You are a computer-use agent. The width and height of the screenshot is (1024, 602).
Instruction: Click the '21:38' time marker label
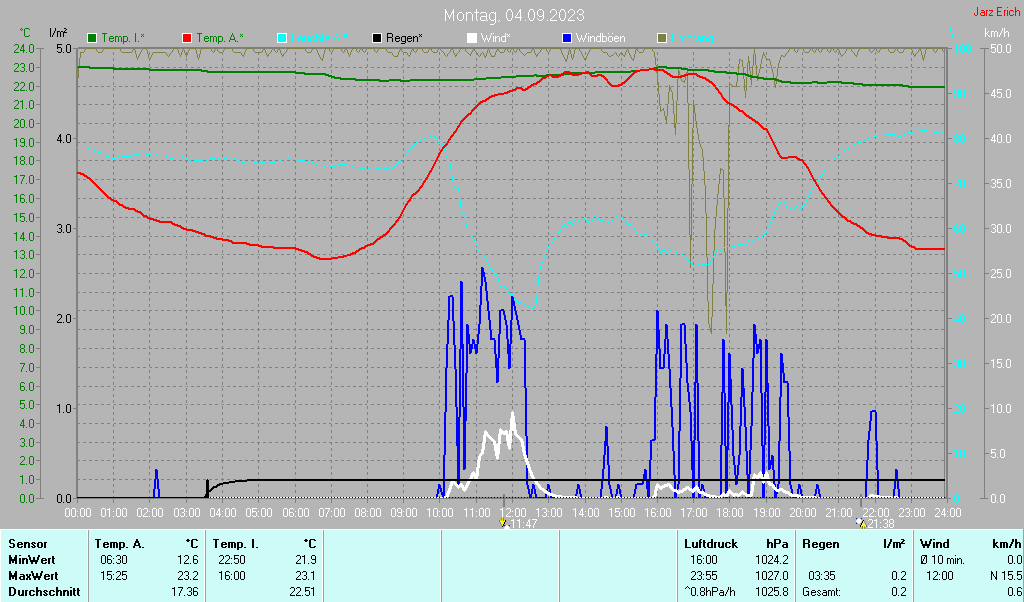(881, 524)
